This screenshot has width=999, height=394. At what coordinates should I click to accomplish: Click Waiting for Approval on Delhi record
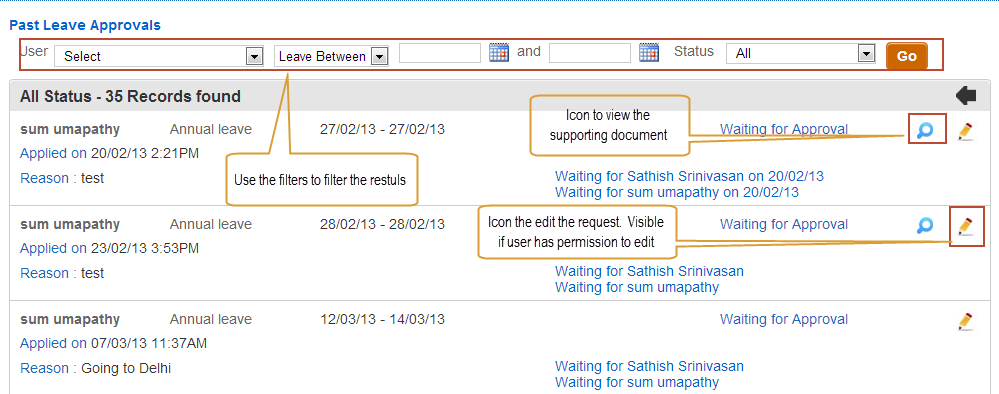(x=784, y=319)
